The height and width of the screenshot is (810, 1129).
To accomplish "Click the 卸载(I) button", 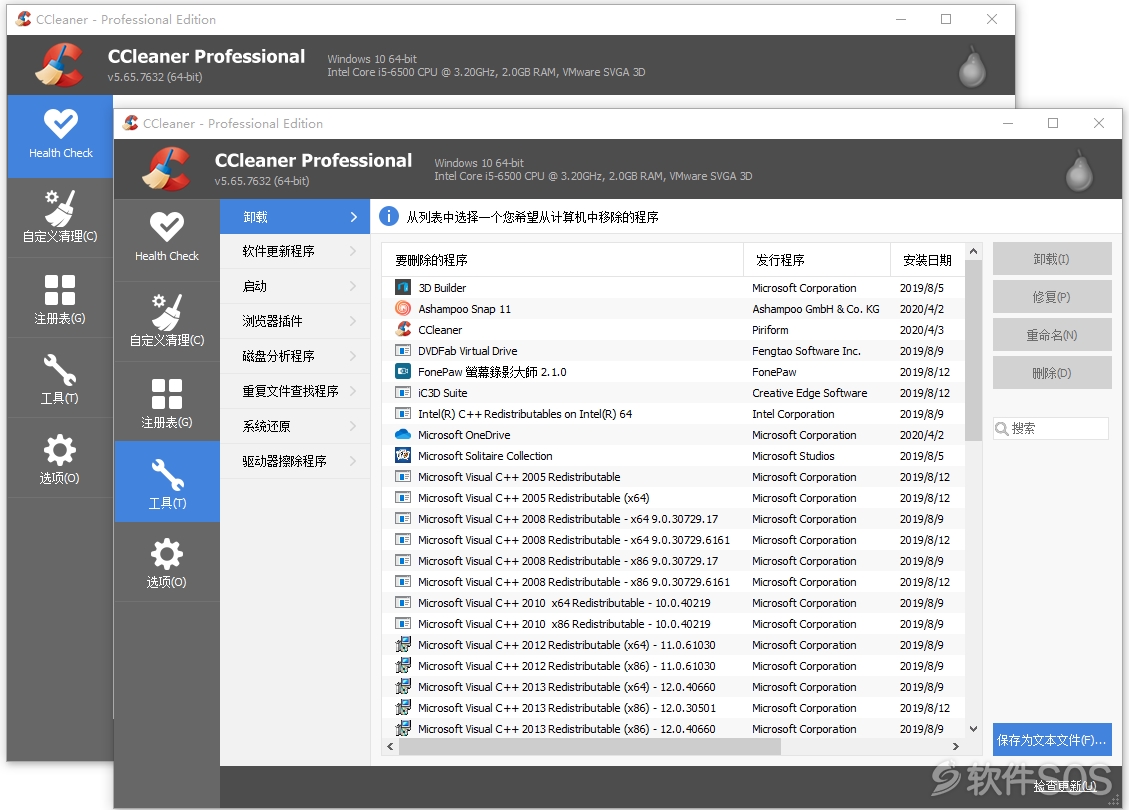I will (x=1052, y=258).
